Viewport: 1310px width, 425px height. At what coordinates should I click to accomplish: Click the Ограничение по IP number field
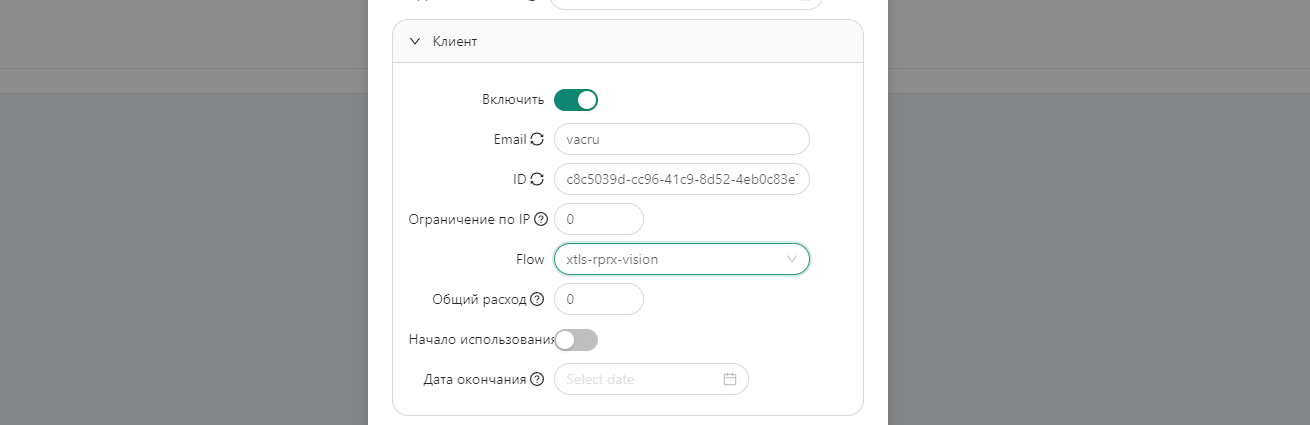coord(599,219)
